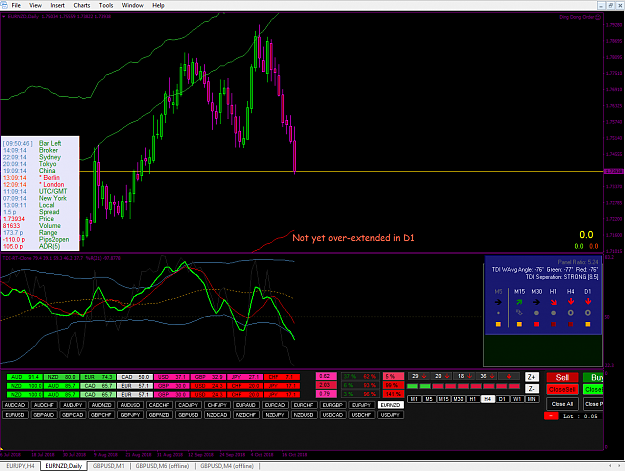Image resolution: width=625 pixels, height=471 pixels.
Task: Click the grey dot icon under H1
Action: coord(553,313)
